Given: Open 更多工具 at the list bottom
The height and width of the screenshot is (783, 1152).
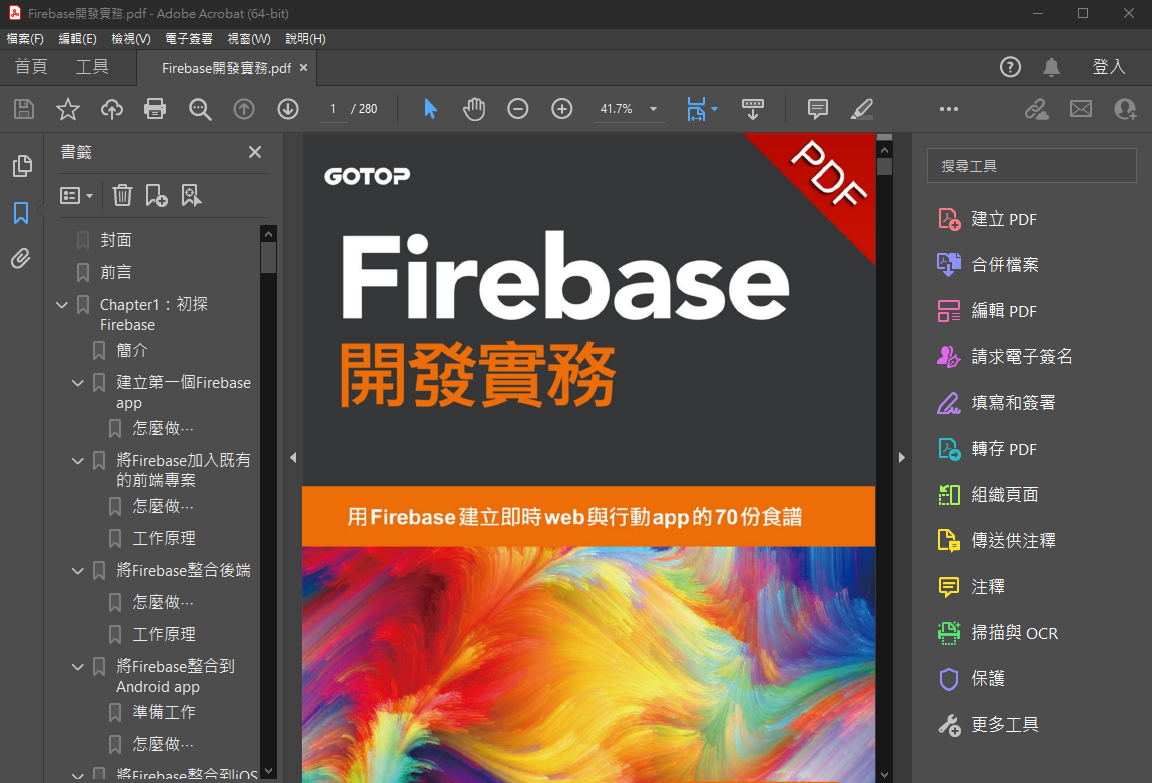Looking at the screenshot, I should pos(988,725).
